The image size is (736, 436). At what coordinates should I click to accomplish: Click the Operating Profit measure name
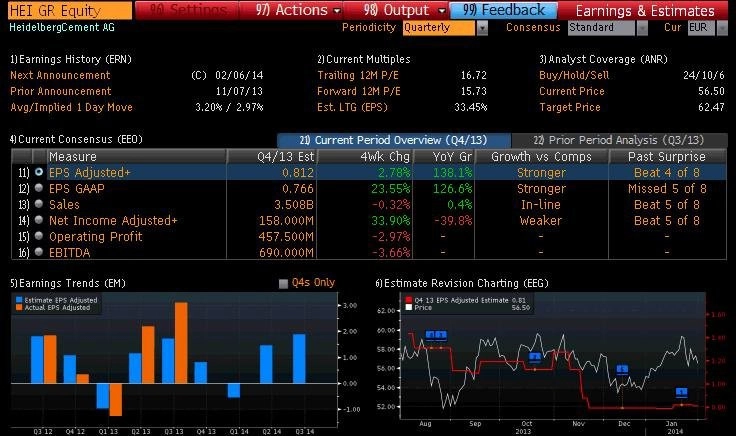(95, 237)
